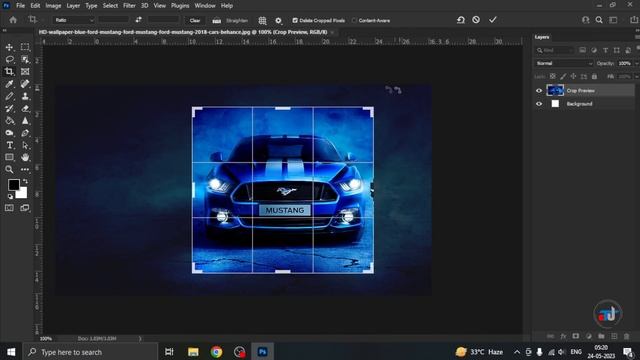
Task: Enable the Content-Aware checkbox
Action: point(354,20)
